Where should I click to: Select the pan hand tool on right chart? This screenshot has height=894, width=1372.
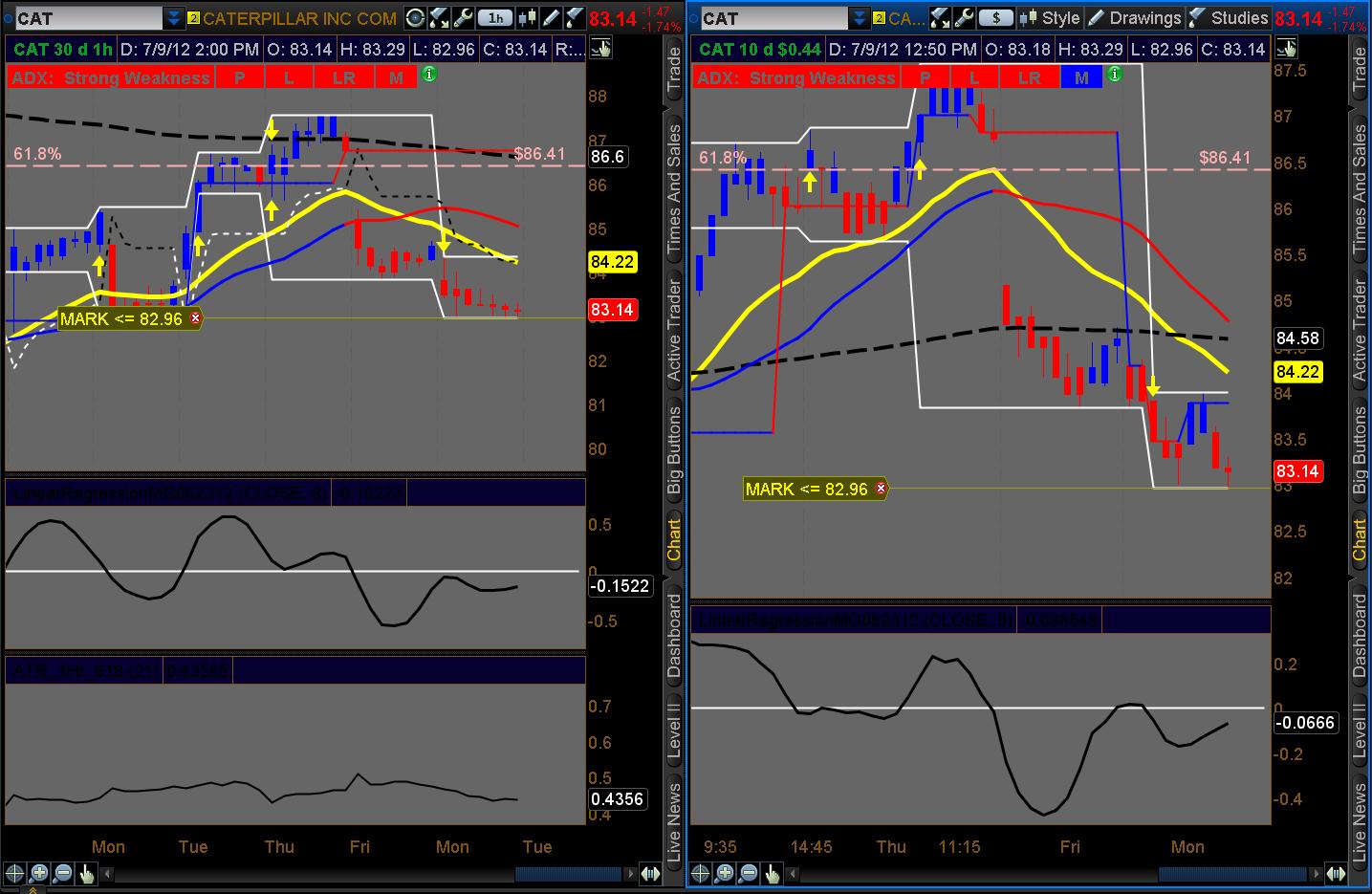tap(772, 873)
